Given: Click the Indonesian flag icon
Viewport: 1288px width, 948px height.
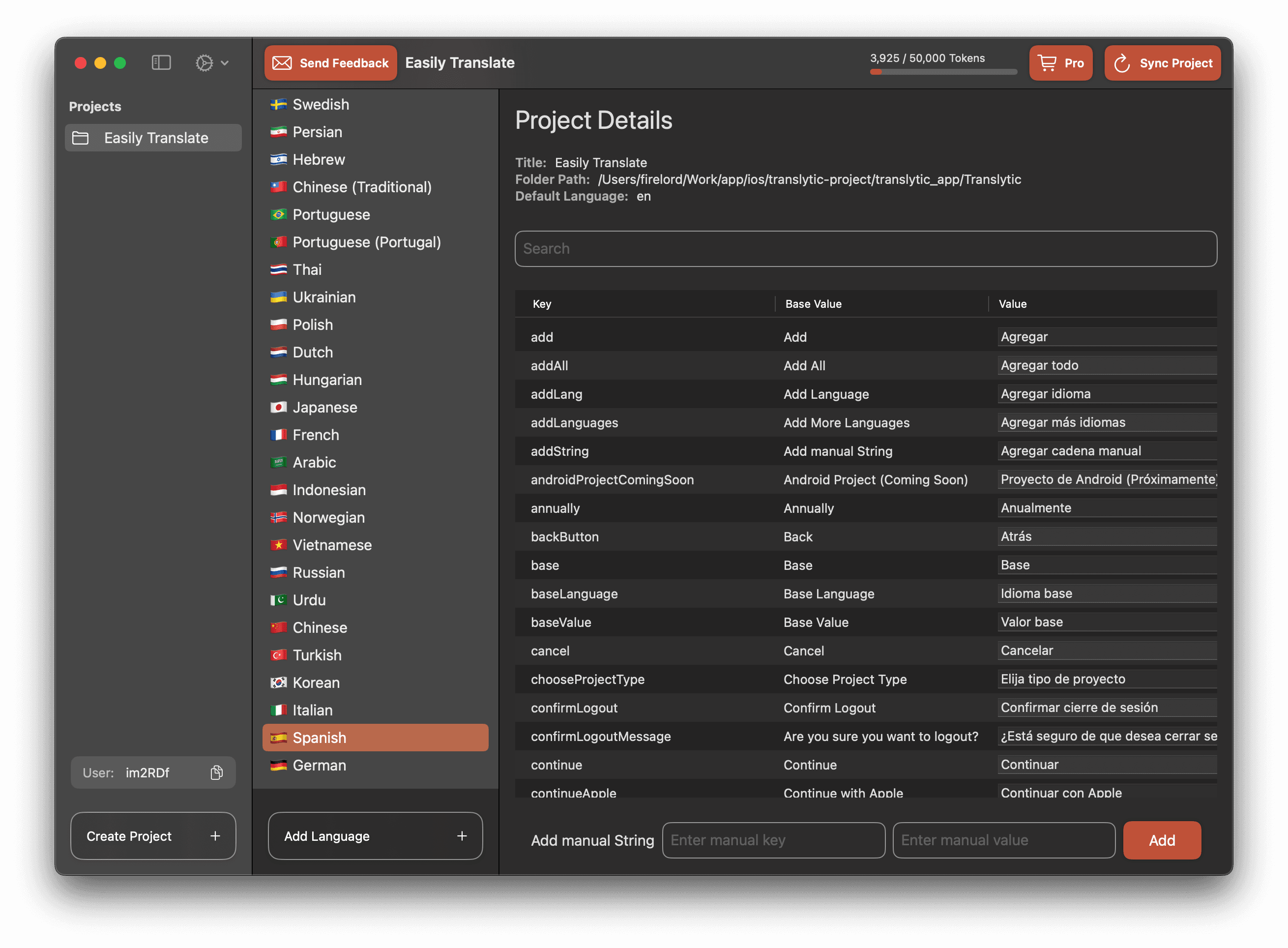Looking at the screenshot, I should (x=278, y=490).
